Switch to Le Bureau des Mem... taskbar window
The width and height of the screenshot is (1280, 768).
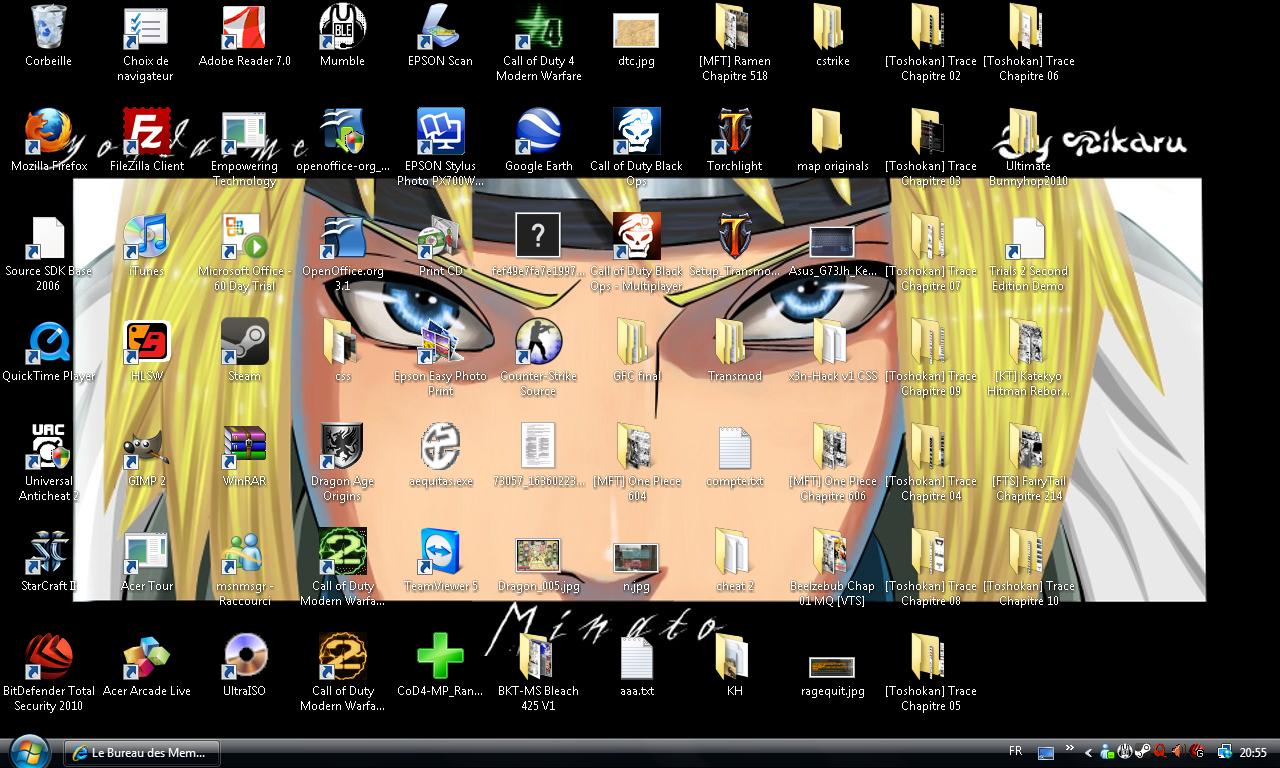[x=142, y=753]
